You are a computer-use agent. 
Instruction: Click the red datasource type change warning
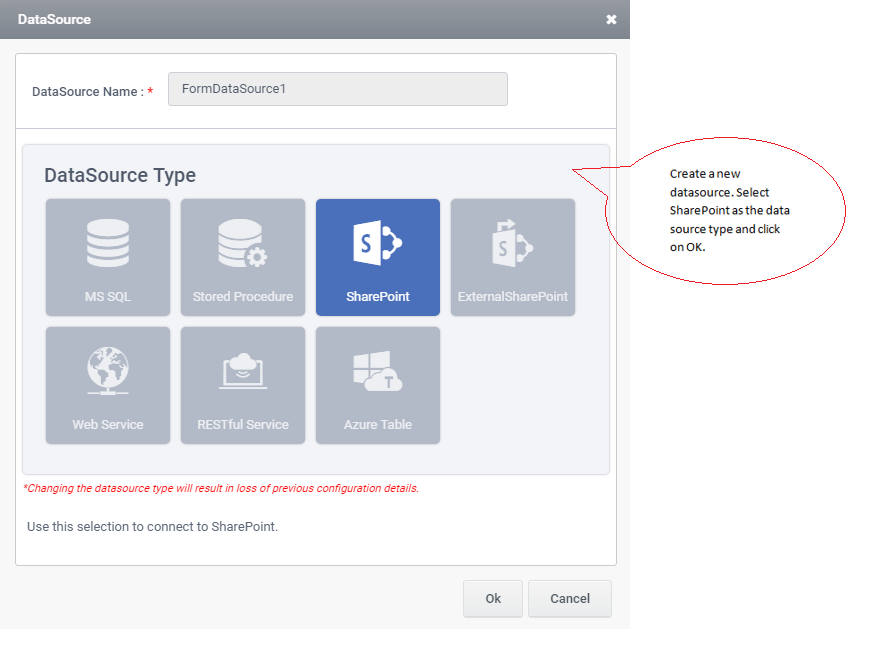pyautogui.click(x=221, y=488)
